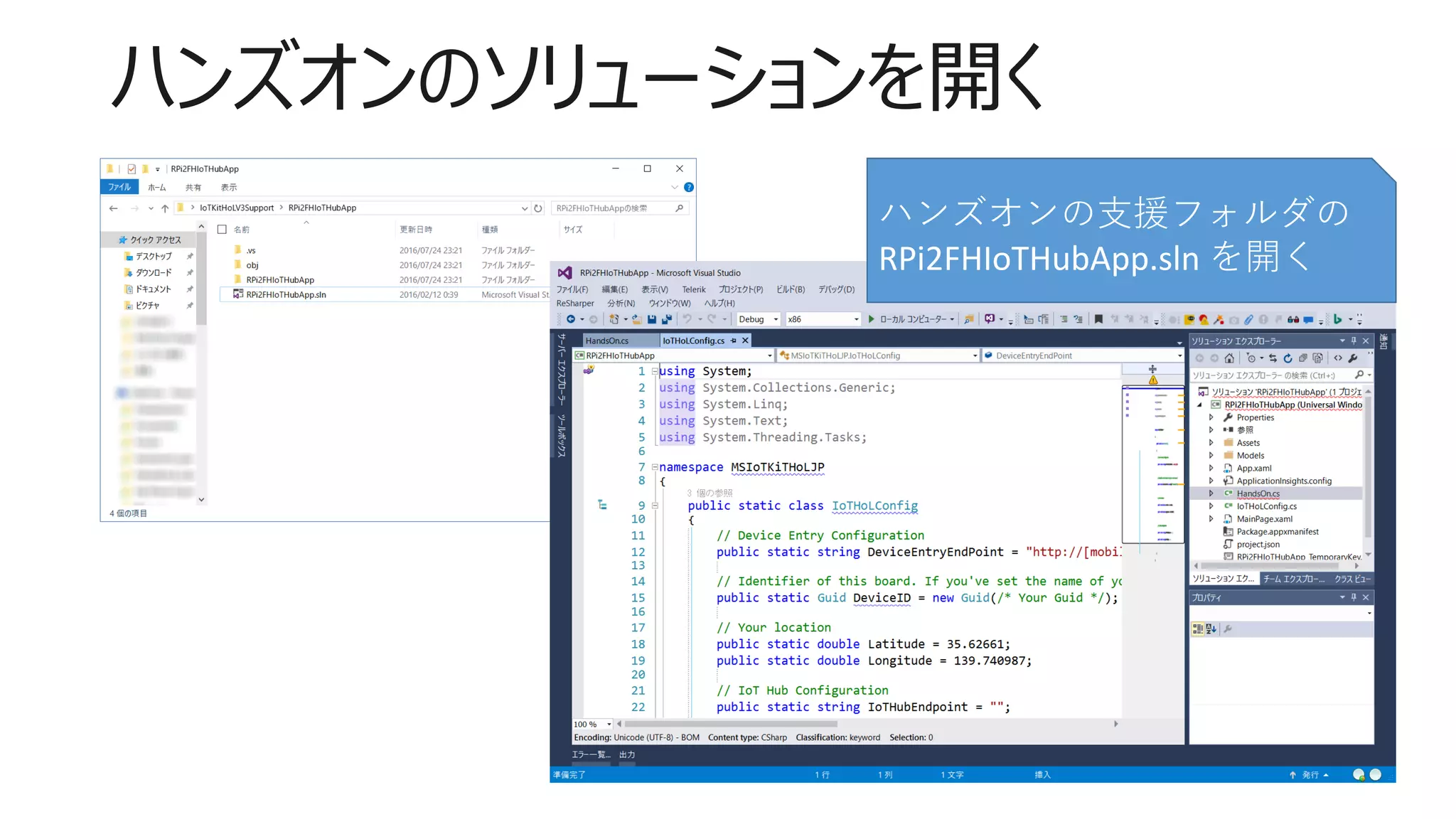Click the Properties wrench in Solution Explorer toolbar
Screen dimensions: 1456x819
coord(1353,358)
